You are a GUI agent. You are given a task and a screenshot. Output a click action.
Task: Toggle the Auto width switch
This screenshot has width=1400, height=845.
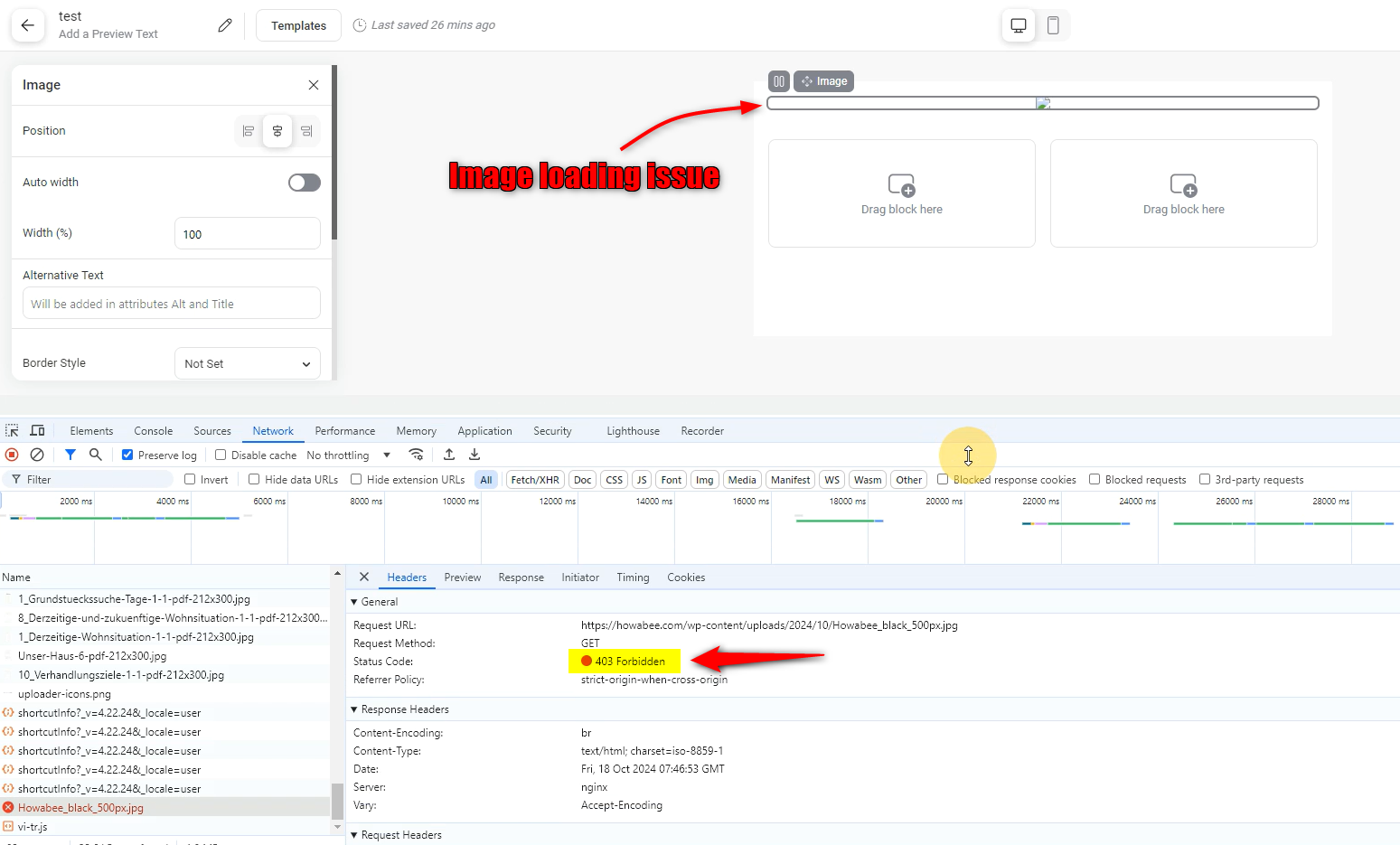pos(305,183)
